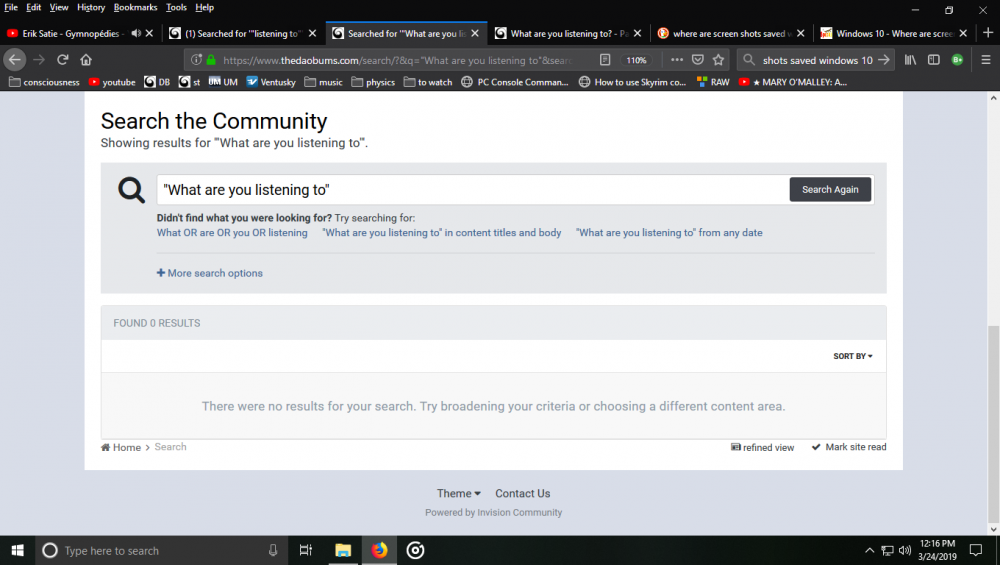This screenshot has width=1000, height=565.
Task: Click the magnifying glass search icon on page
Action: pos(132,190)
